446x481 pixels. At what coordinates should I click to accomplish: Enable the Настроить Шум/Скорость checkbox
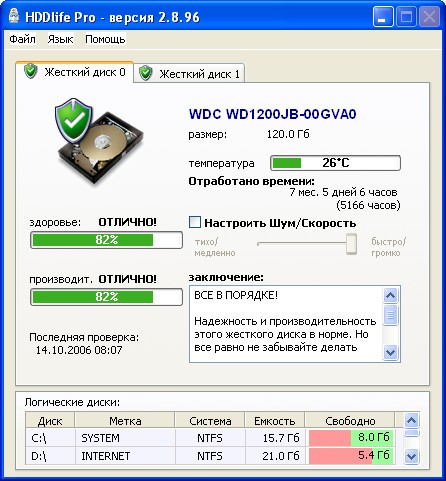coord(195,222)
